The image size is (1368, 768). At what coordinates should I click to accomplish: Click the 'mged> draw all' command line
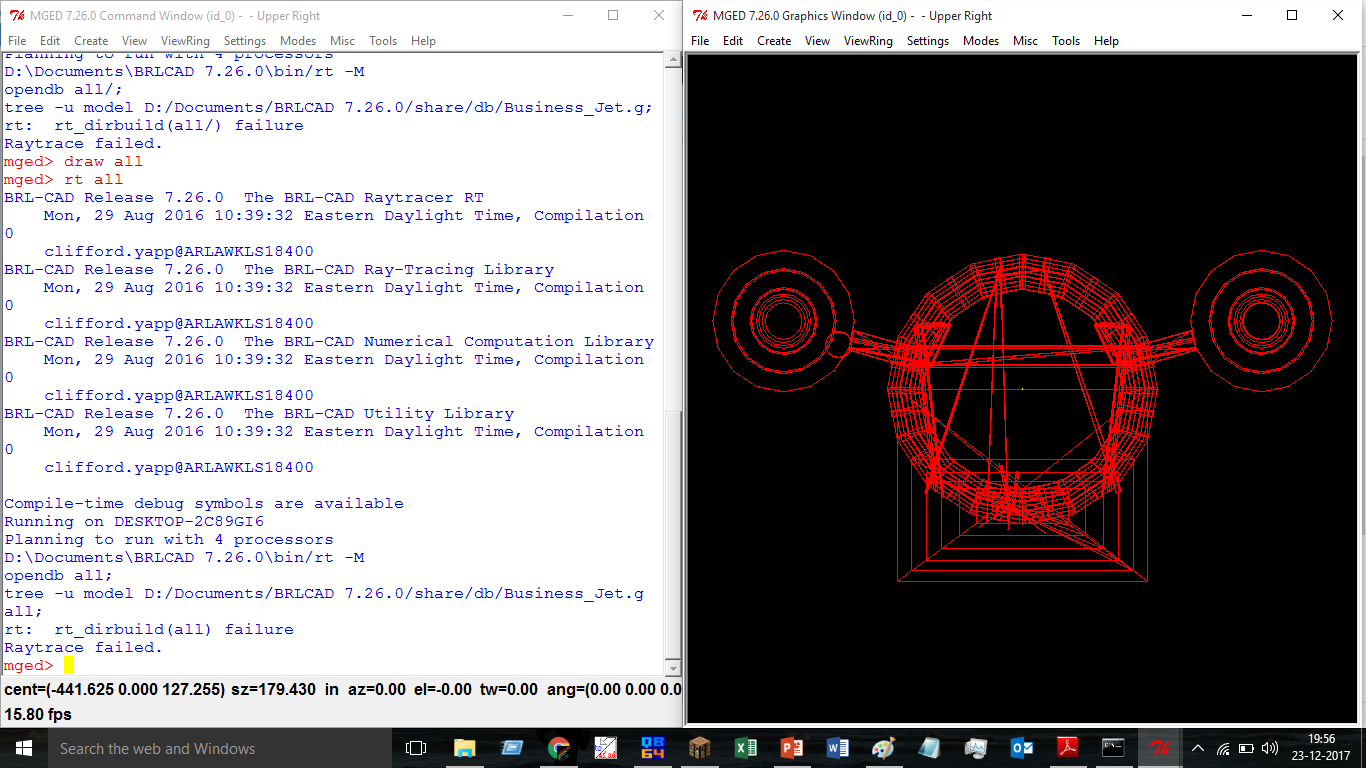pos(73,162)
